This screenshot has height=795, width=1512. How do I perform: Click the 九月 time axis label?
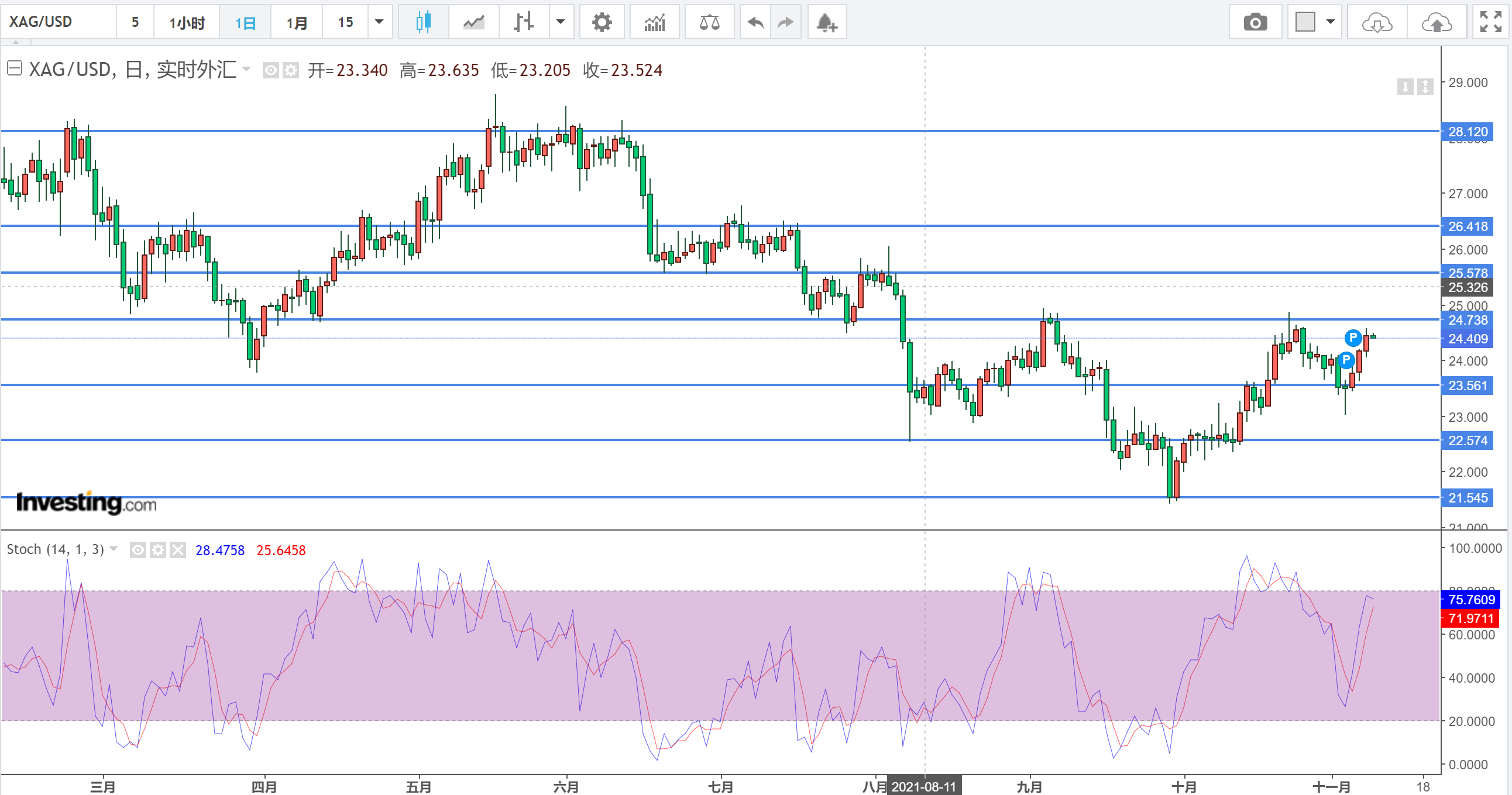point(1029,786)
